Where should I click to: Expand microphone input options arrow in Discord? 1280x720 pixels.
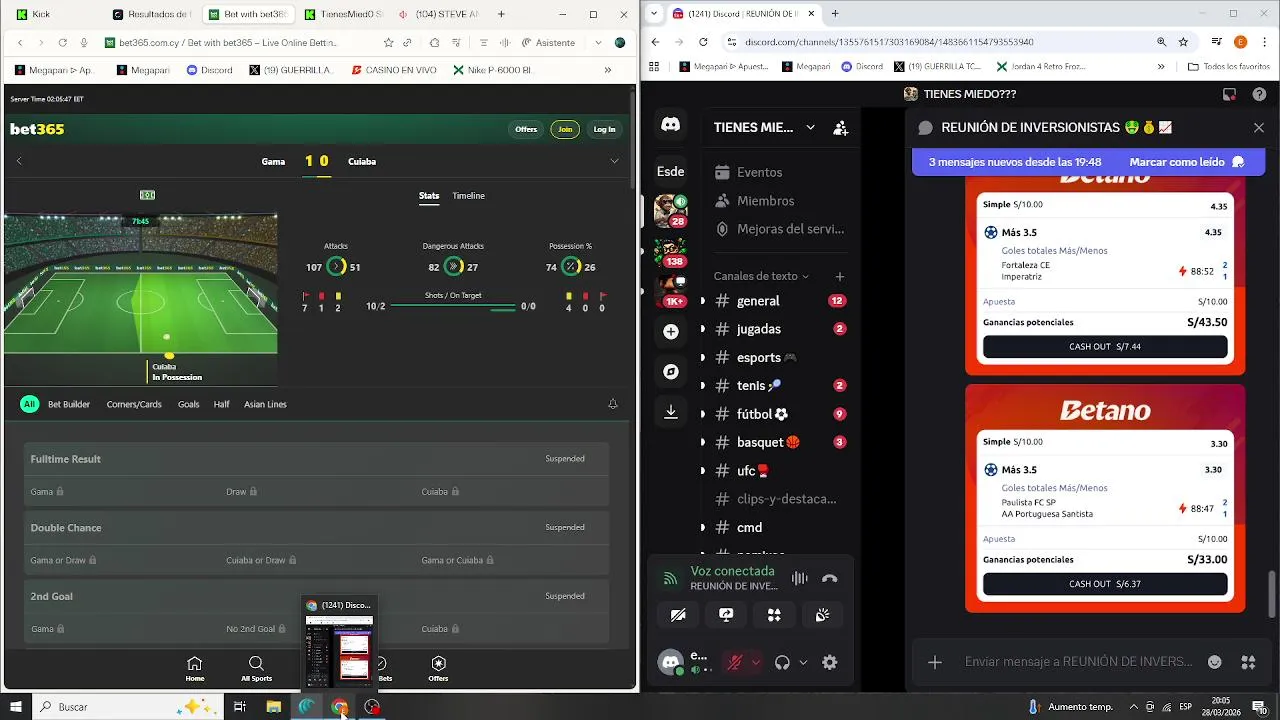[x=755, y=662]
